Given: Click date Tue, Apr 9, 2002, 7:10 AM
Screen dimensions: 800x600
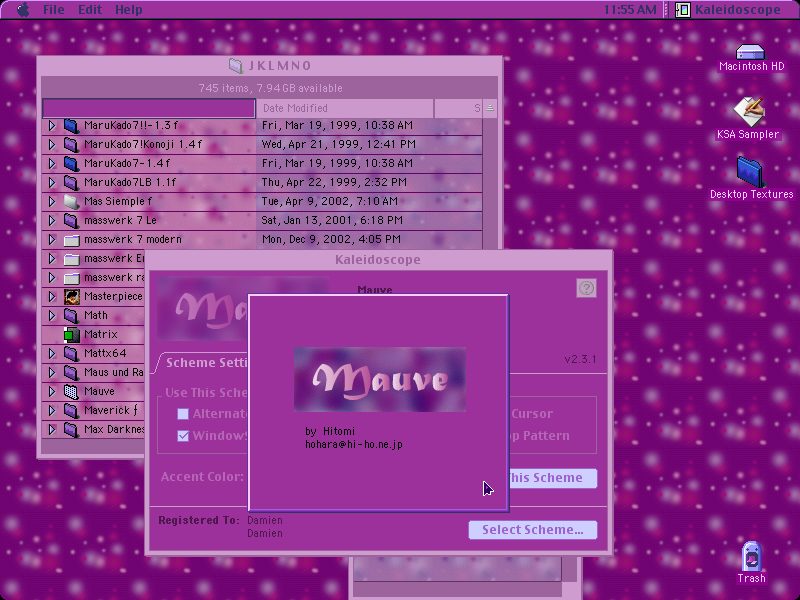Looking at the screenshot, I should tap(330, 202).
